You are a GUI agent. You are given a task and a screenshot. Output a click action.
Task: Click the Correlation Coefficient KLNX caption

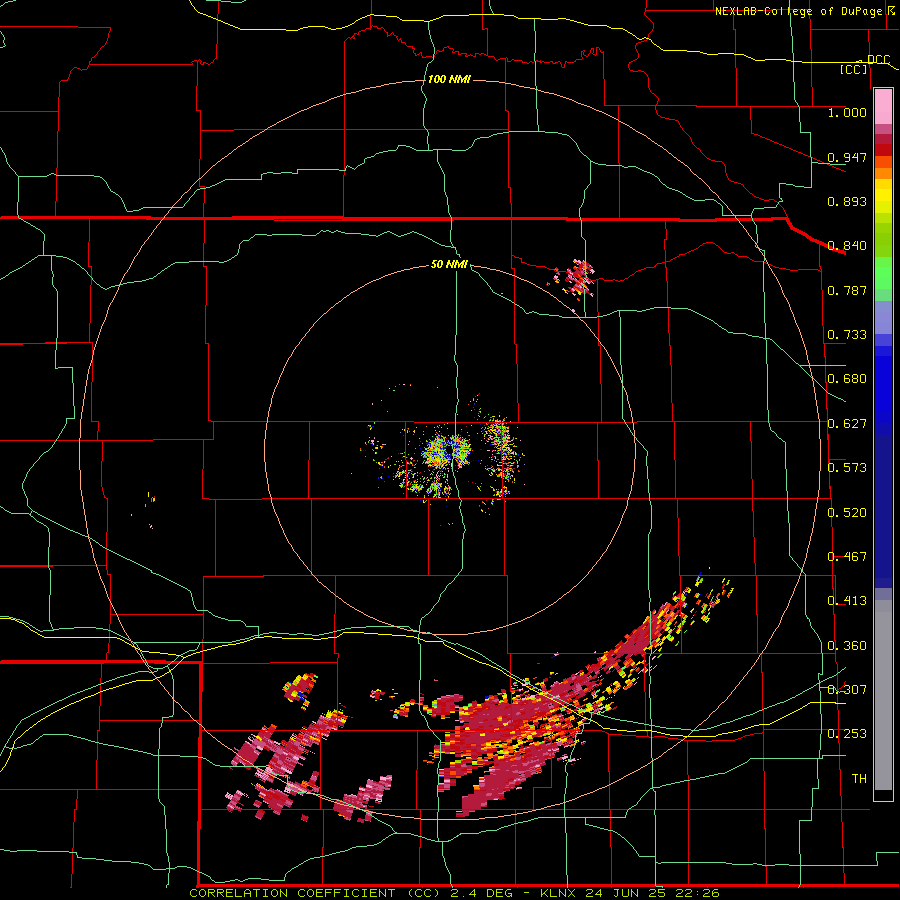point(454,893)
